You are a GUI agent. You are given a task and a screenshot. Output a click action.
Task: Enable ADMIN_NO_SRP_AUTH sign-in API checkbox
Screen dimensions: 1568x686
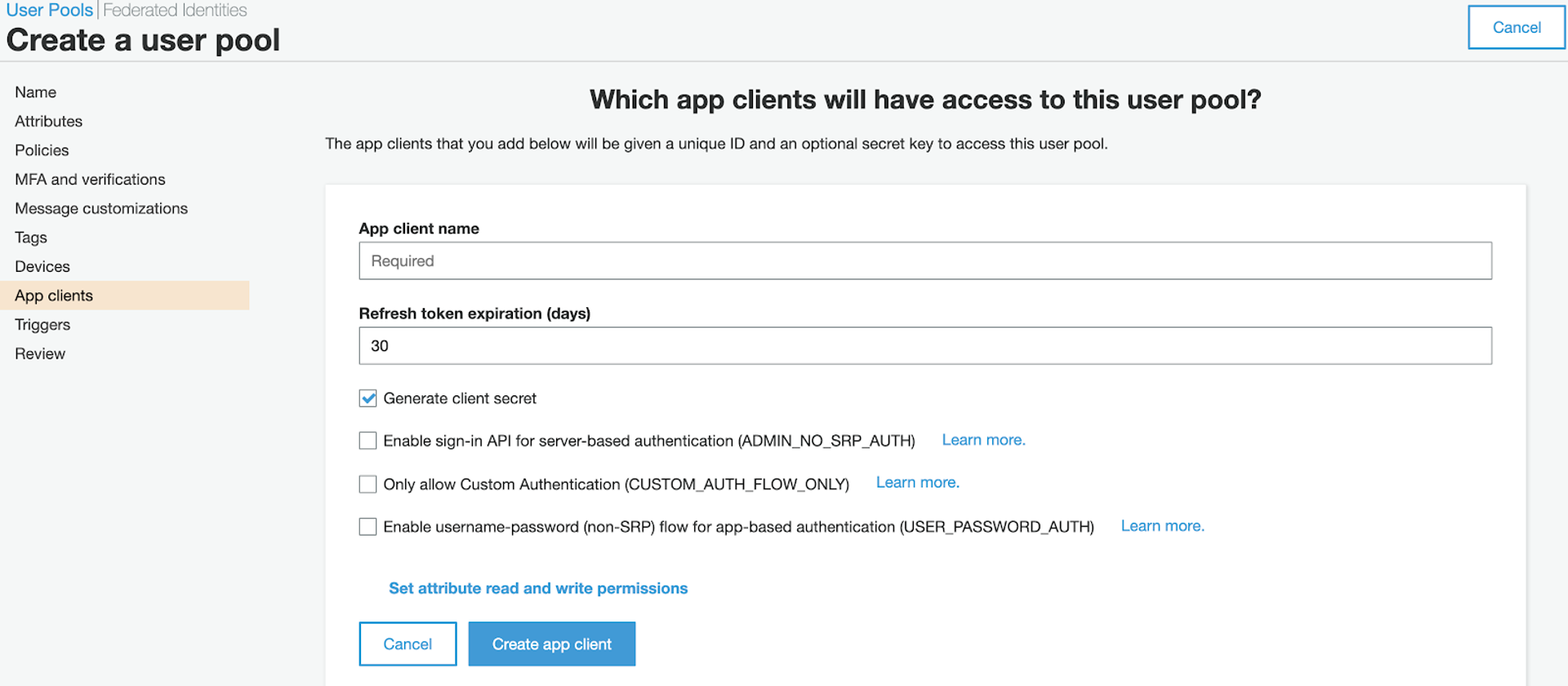(367, 441)
